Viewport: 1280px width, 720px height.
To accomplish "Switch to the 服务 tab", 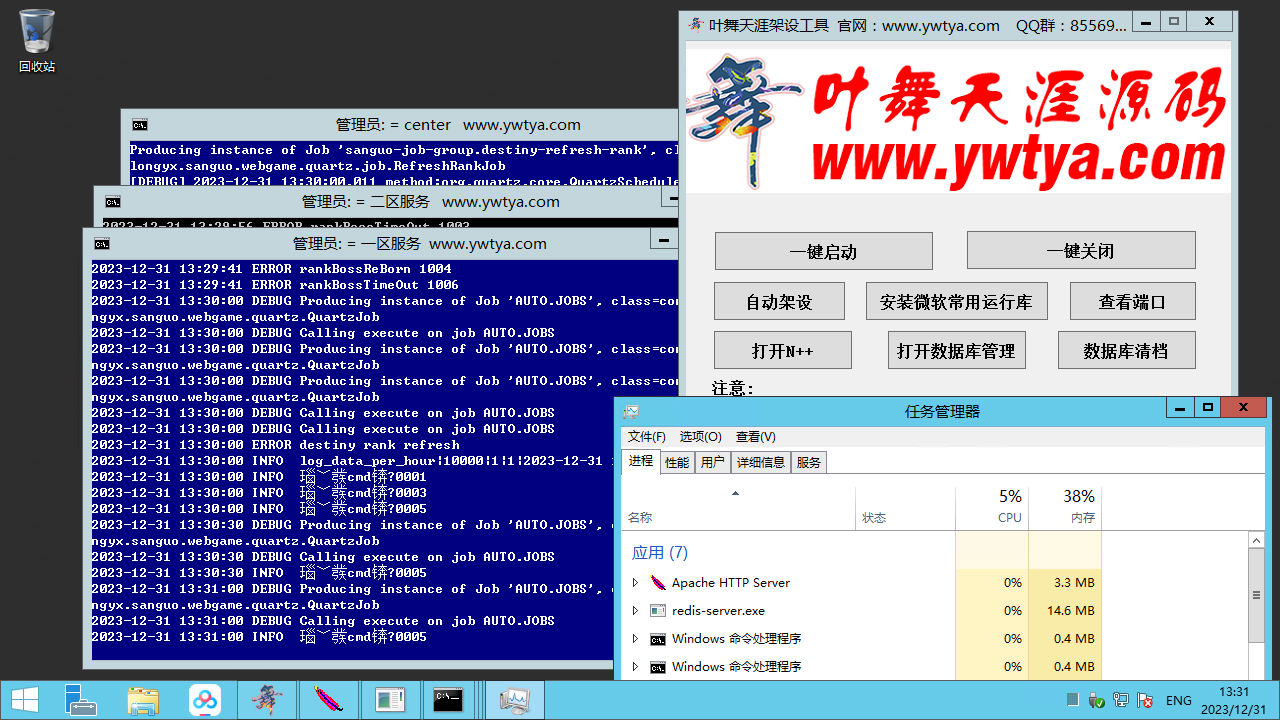I will tap(809, 462).
